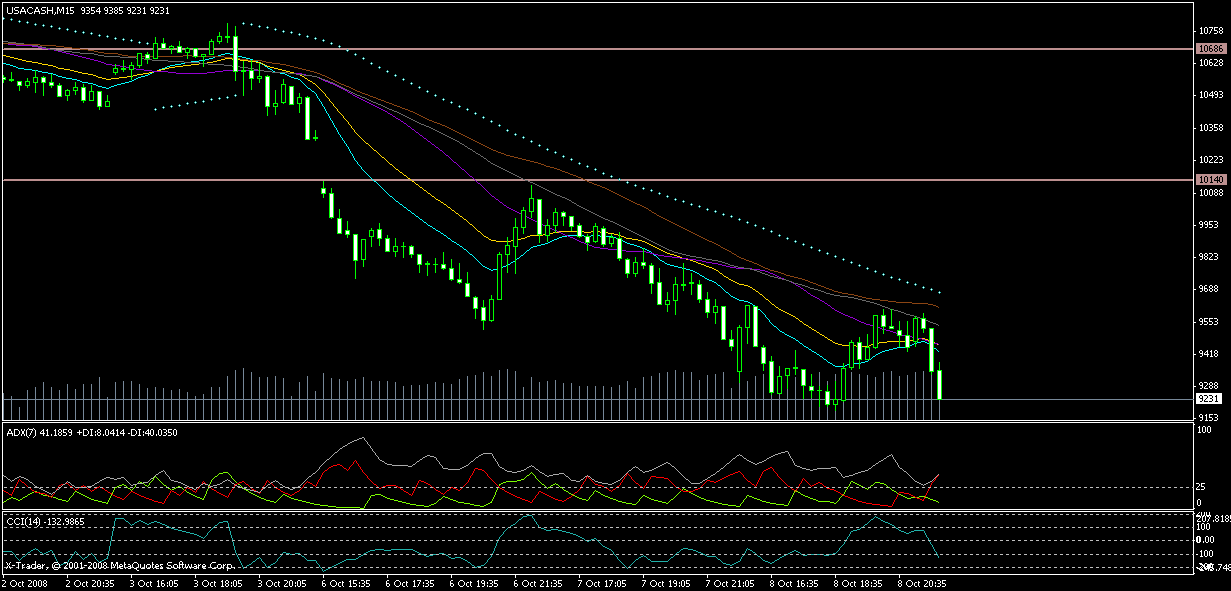The width and height of the screenshot is (1231, 591).
Task: Click the 7 Oct 19:05 time label
Action: [665, 582]
